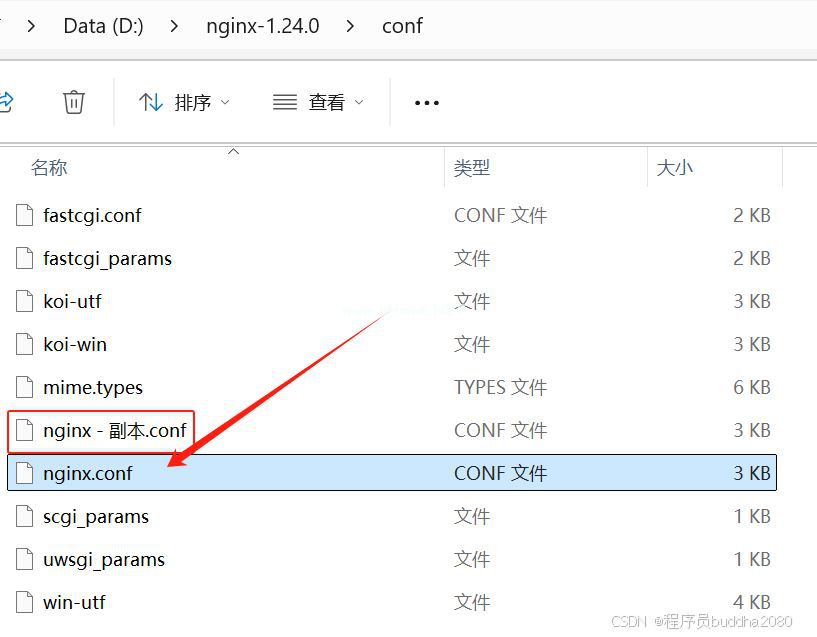
Task: Sort by 类型 column header
Action: (x=472, y=168)
